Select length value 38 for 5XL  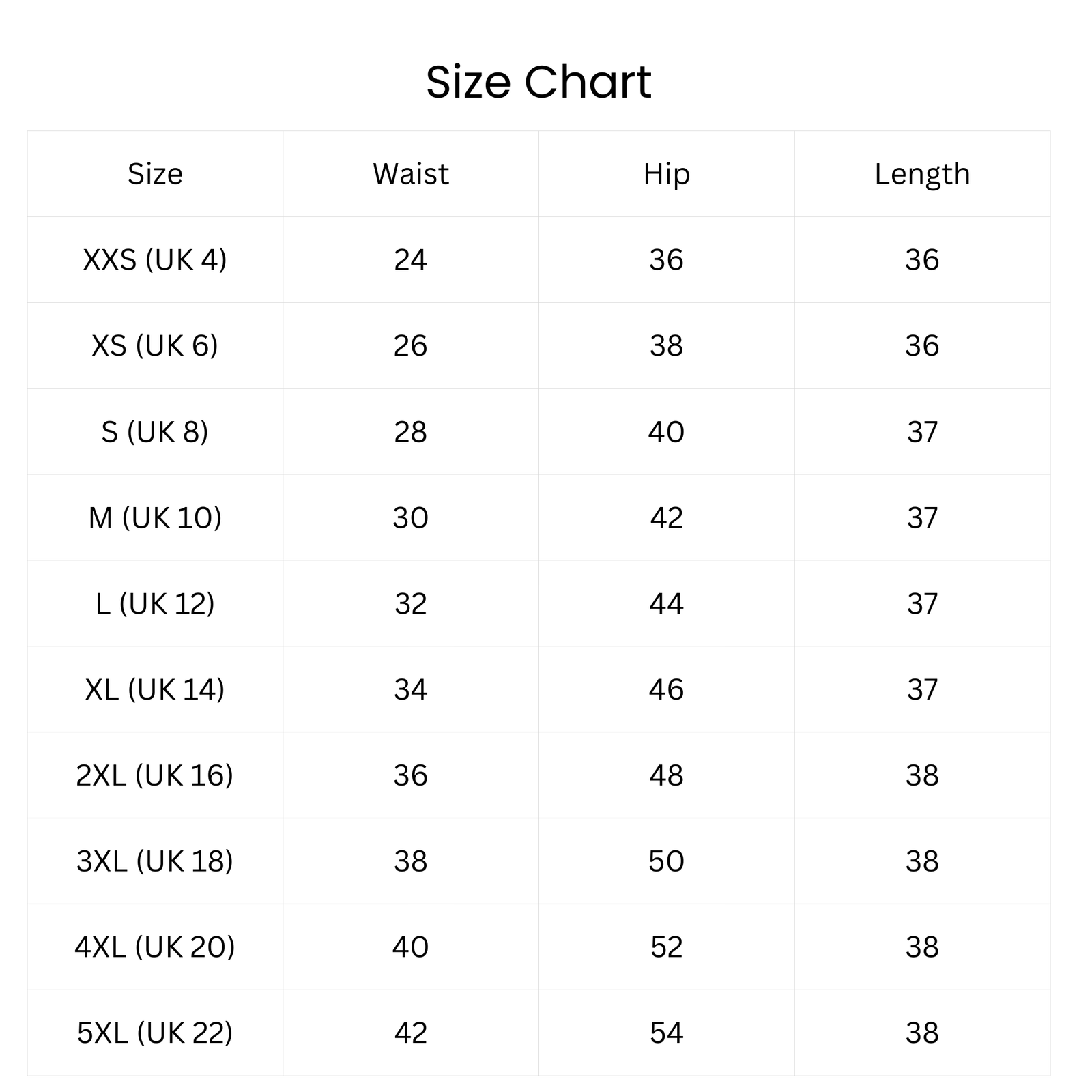(922, 1033)
